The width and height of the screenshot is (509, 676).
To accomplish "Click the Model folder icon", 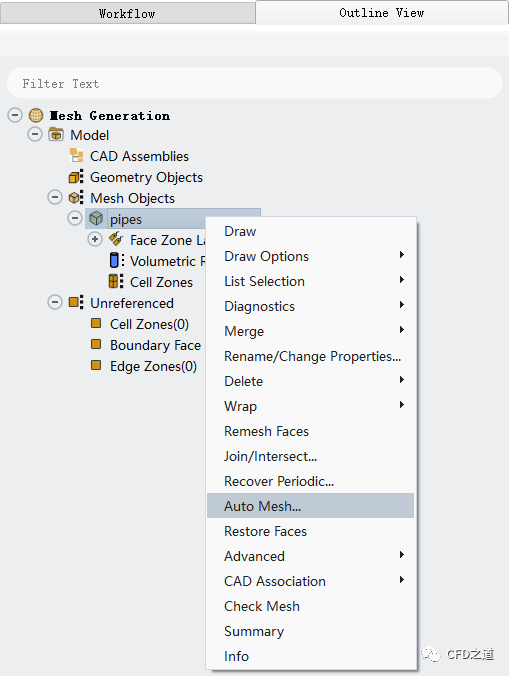I will pyautogui.click(x=56, y=135).
